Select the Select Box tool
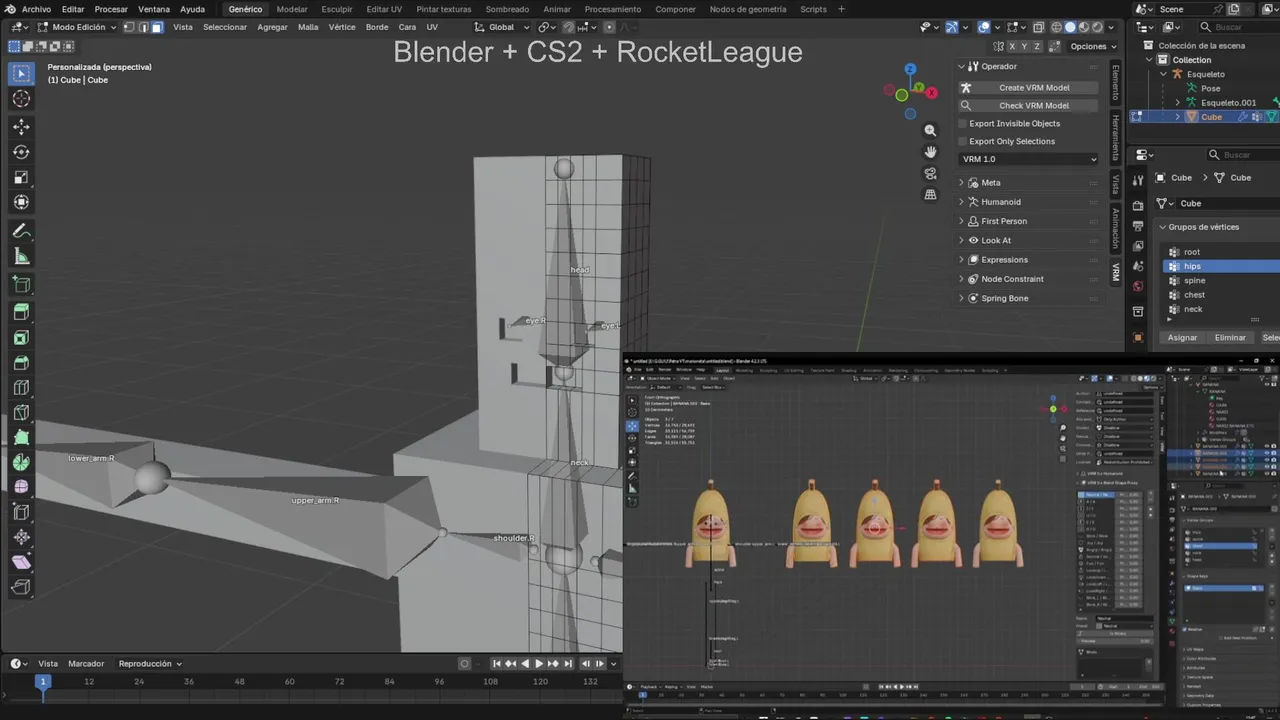 tap(21, 74)
